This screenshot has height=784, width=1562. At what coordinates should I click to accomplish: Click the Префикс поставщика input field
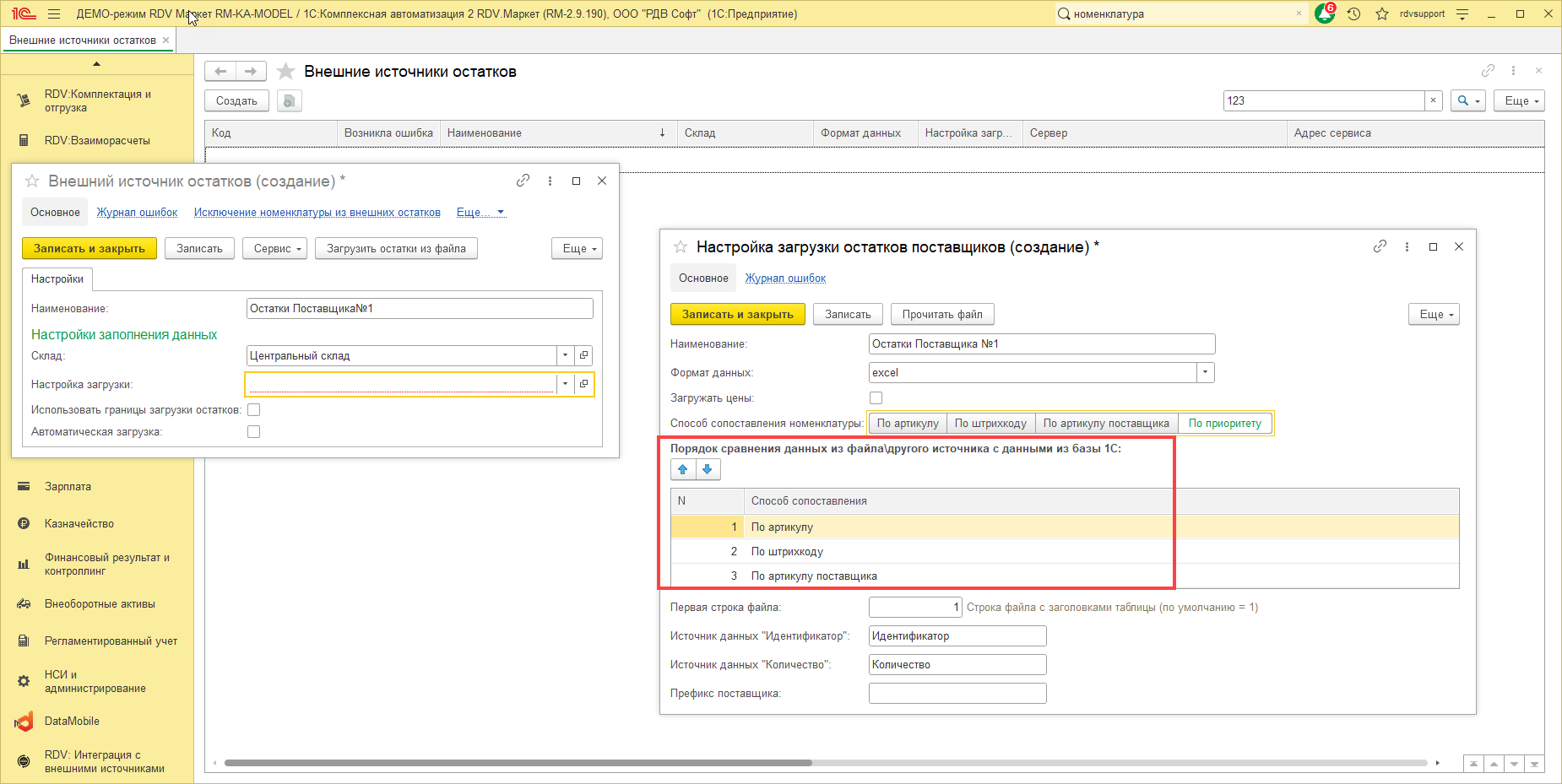(x=957, y=694)
